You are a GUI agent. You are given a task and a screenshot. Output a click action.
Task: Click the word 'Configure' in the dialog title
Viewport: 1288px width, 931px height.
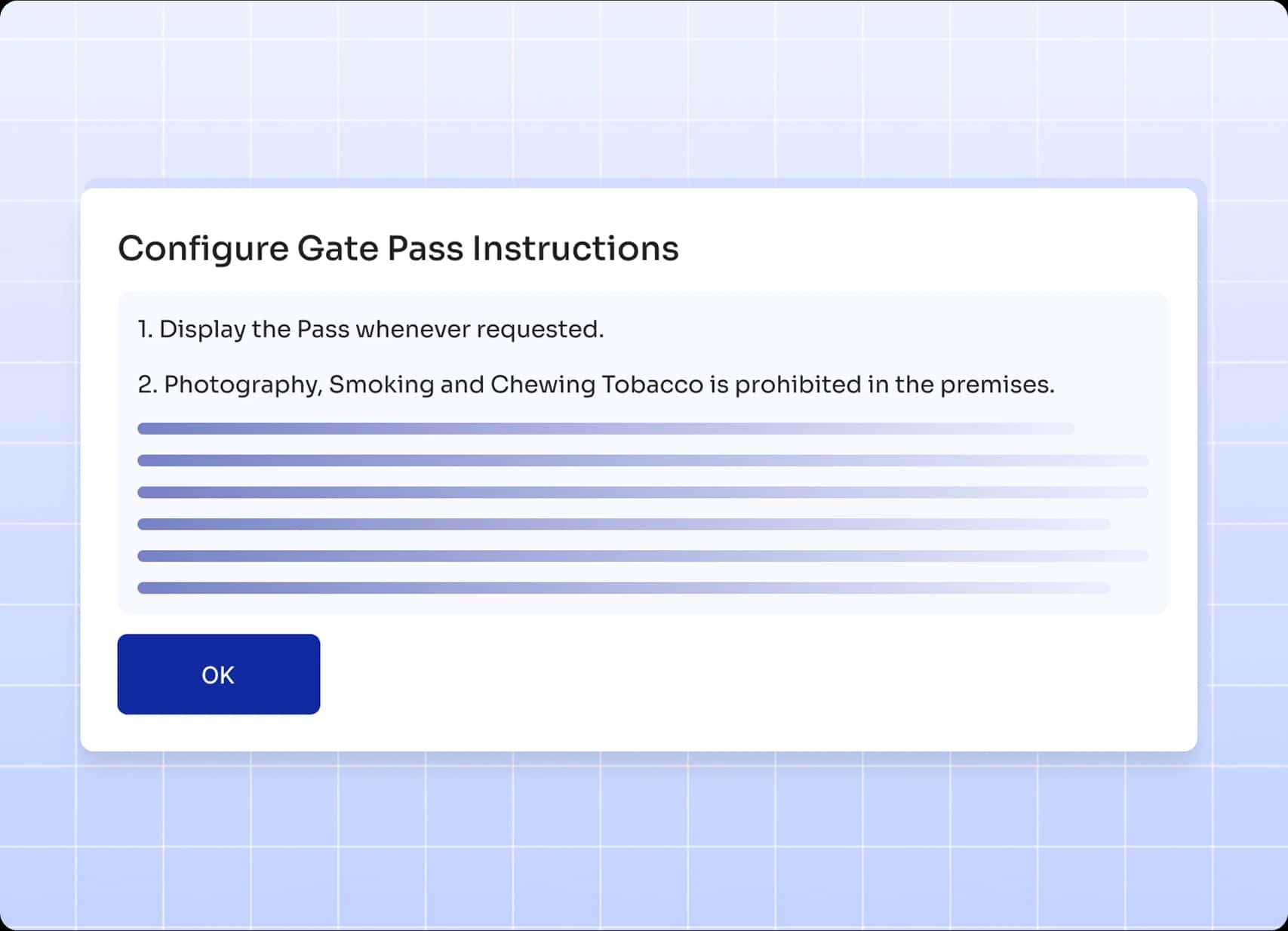click(x=203, y=248)
